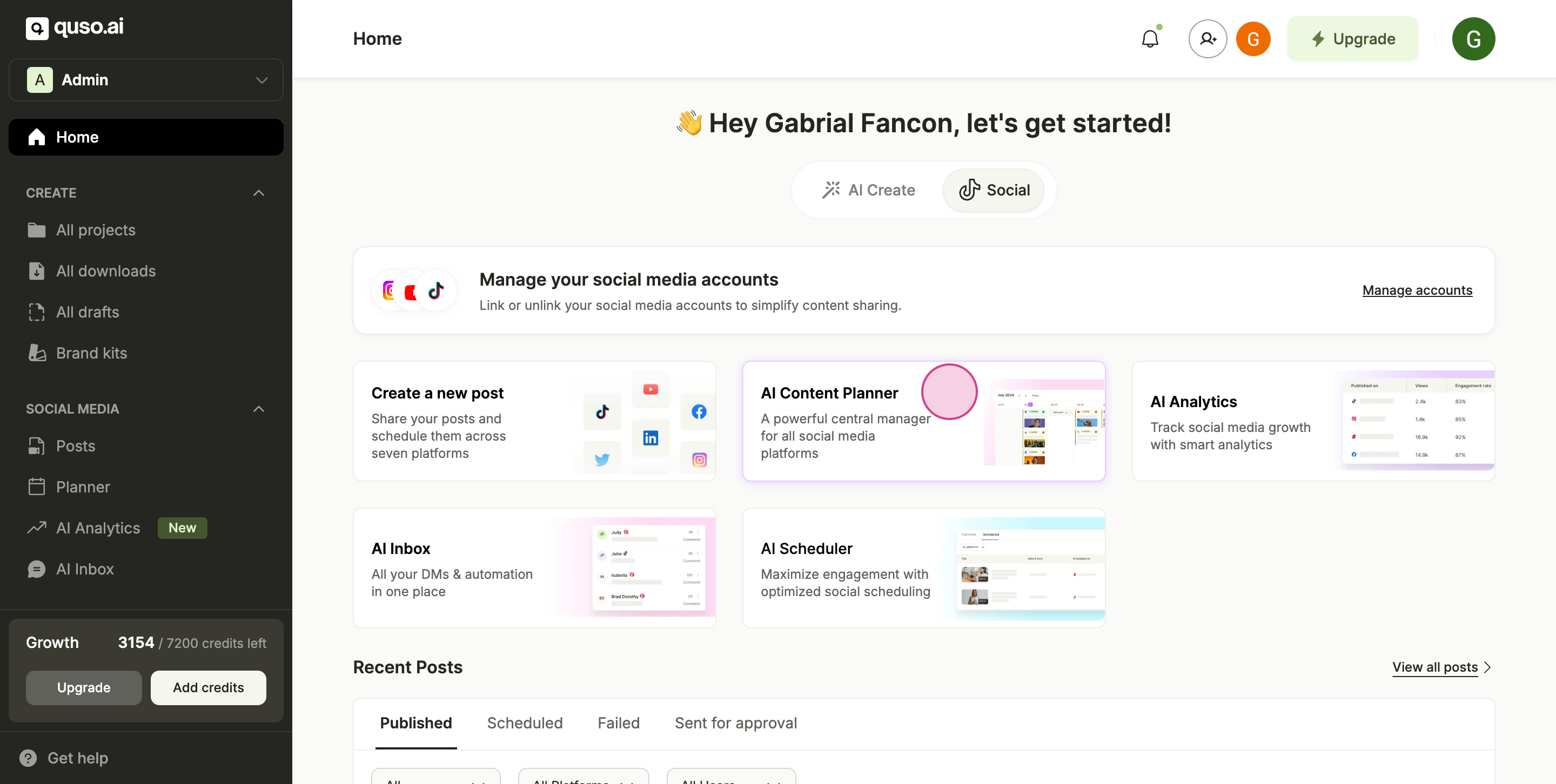Click the "3154 / 7200 credits left" text
The height and width of the screenshot is (784, 1556).
coord(192,643)
